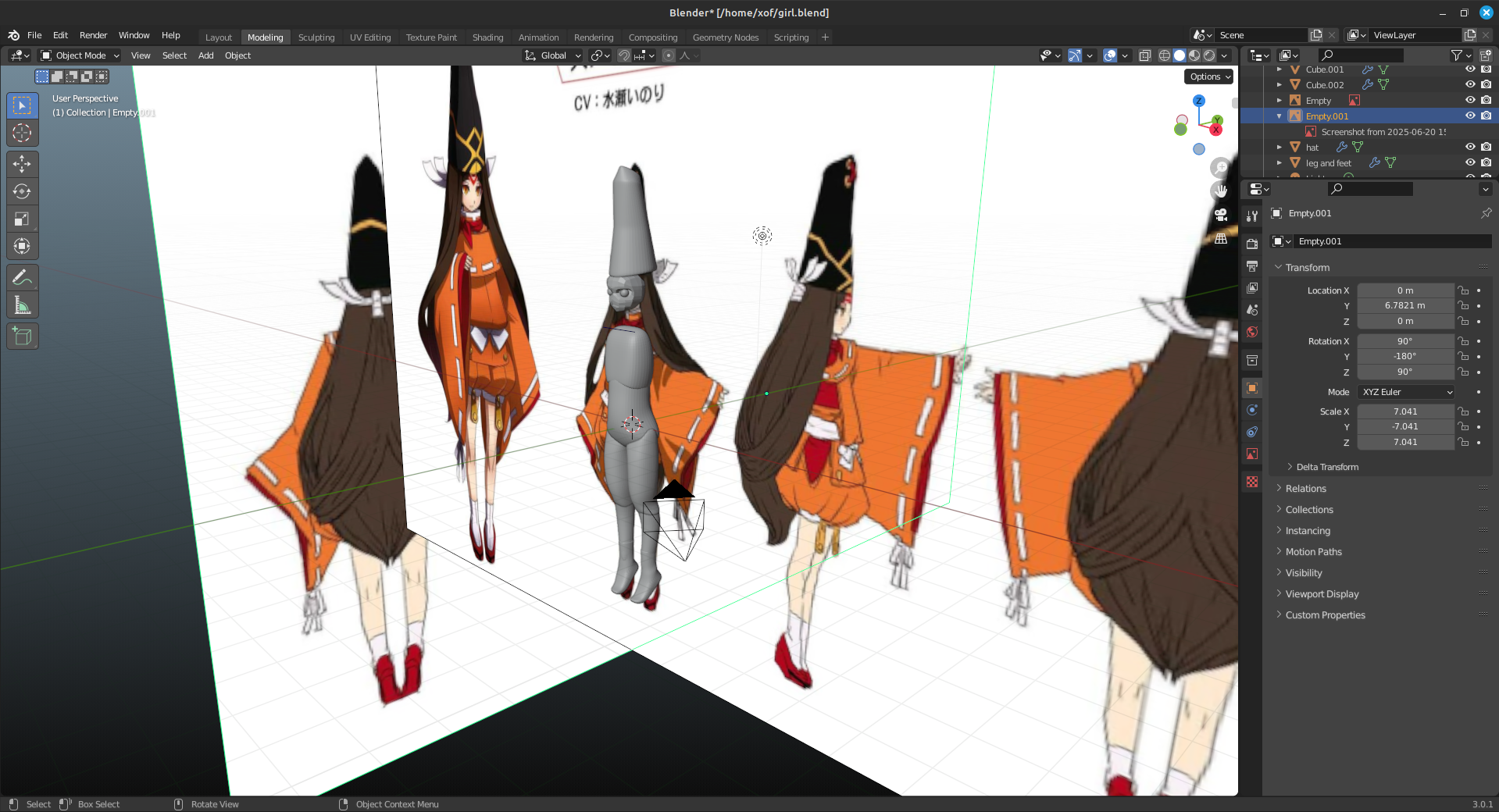Viewport: 1499px width, 812px height.
Task: Expand the hat outliner tree row
Action: click(x=1280, y=147)
